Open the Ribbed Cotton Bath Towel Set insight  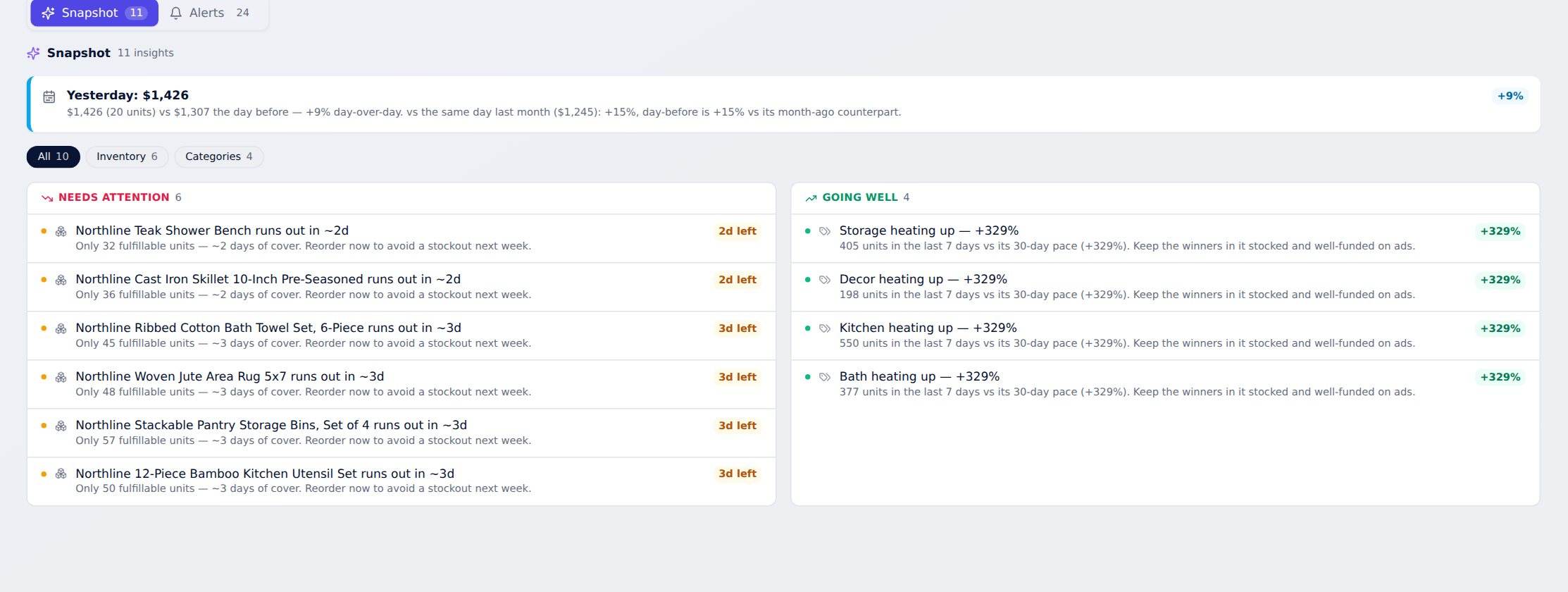402,335
